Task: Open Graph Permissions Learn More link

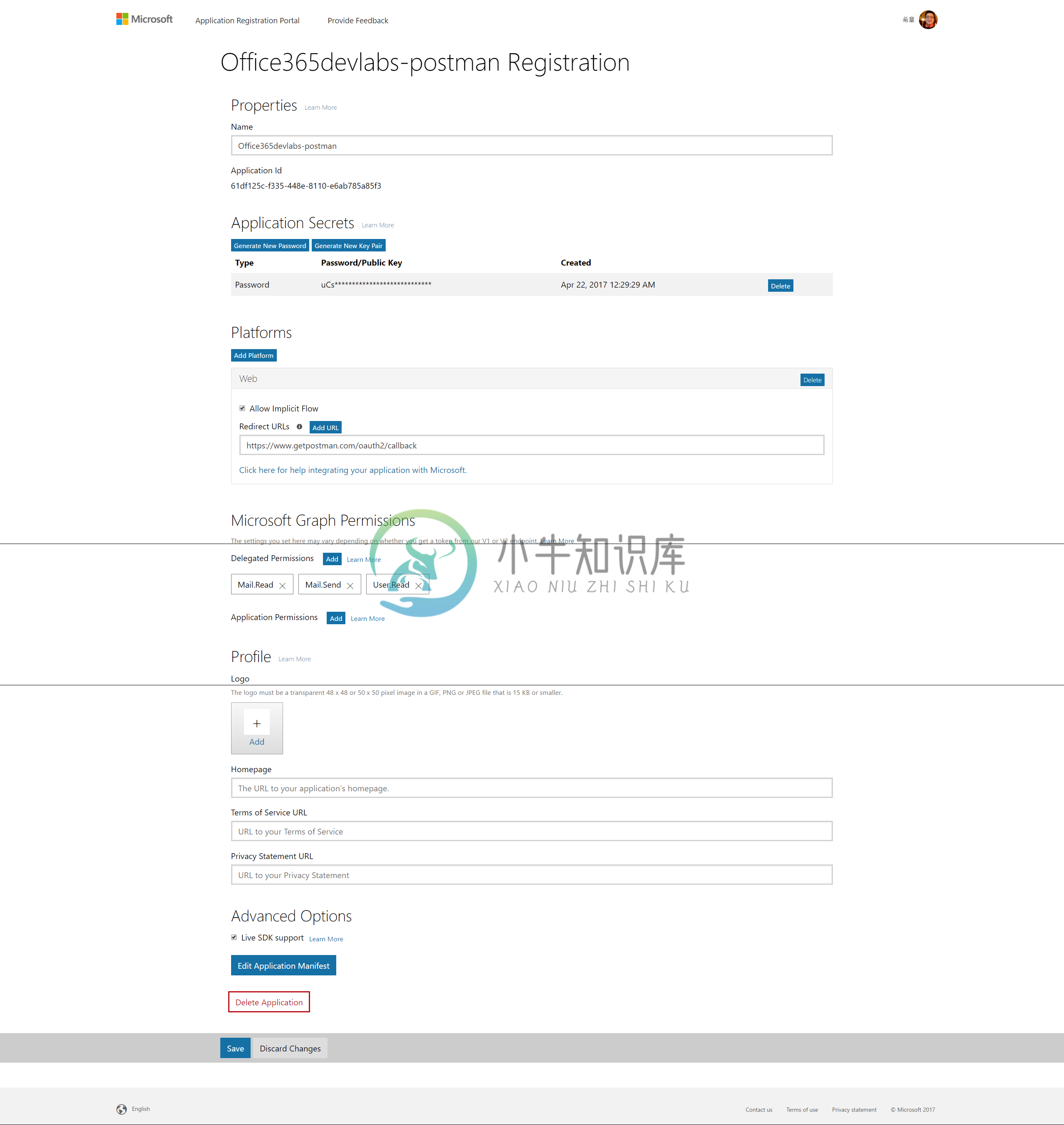Action: click(x=557, y=541)
